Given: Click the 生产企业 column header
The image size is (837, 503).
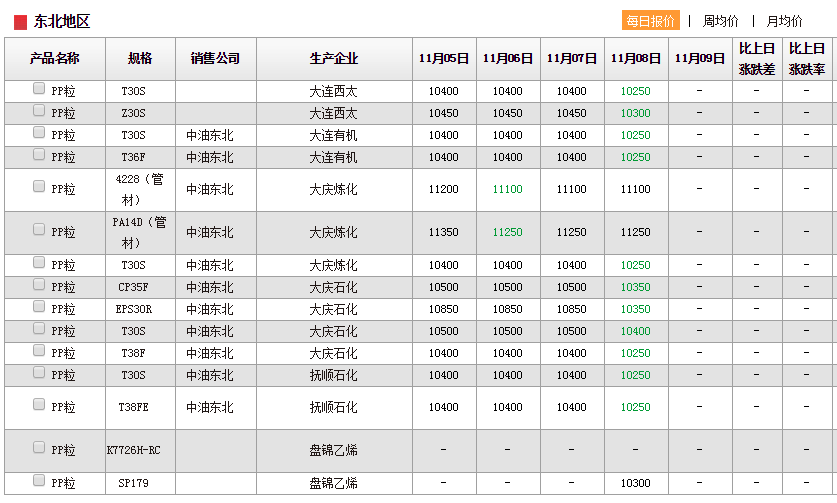Looking at the screenshot, I should point(334,59).
